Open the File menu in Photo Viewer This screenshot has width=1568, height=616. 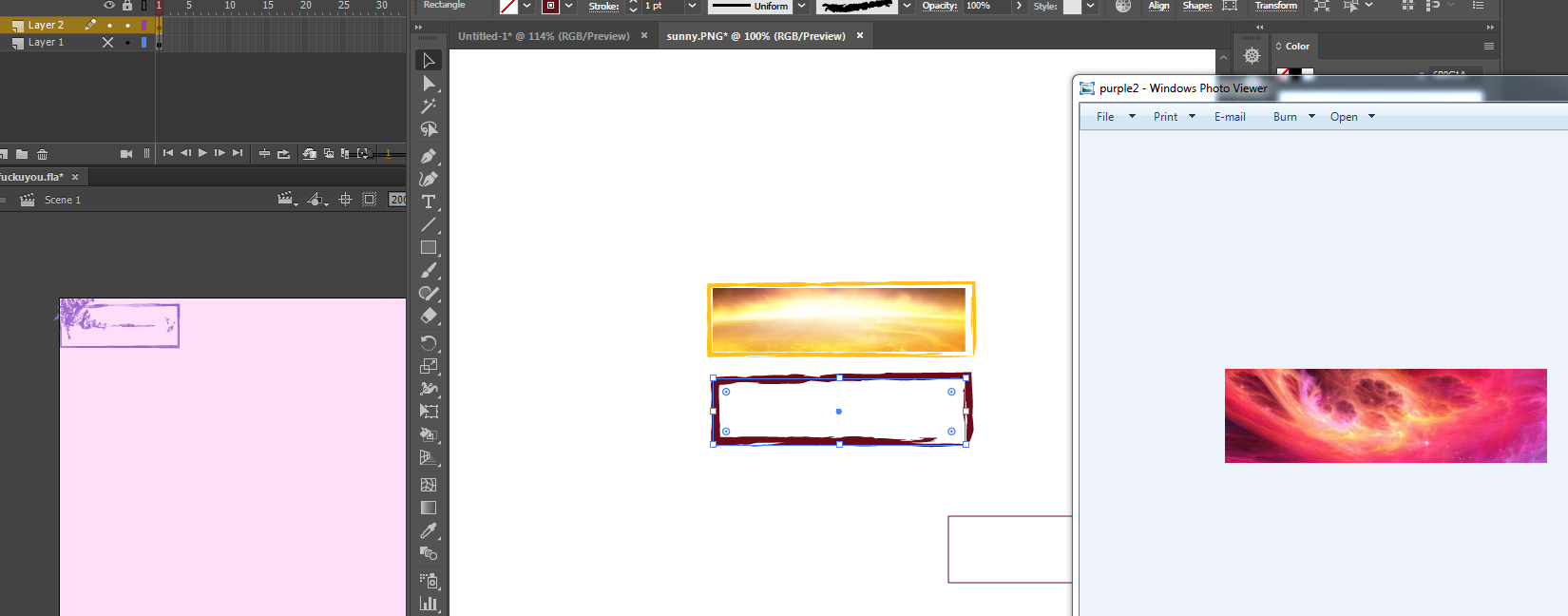click(1105, 117)
